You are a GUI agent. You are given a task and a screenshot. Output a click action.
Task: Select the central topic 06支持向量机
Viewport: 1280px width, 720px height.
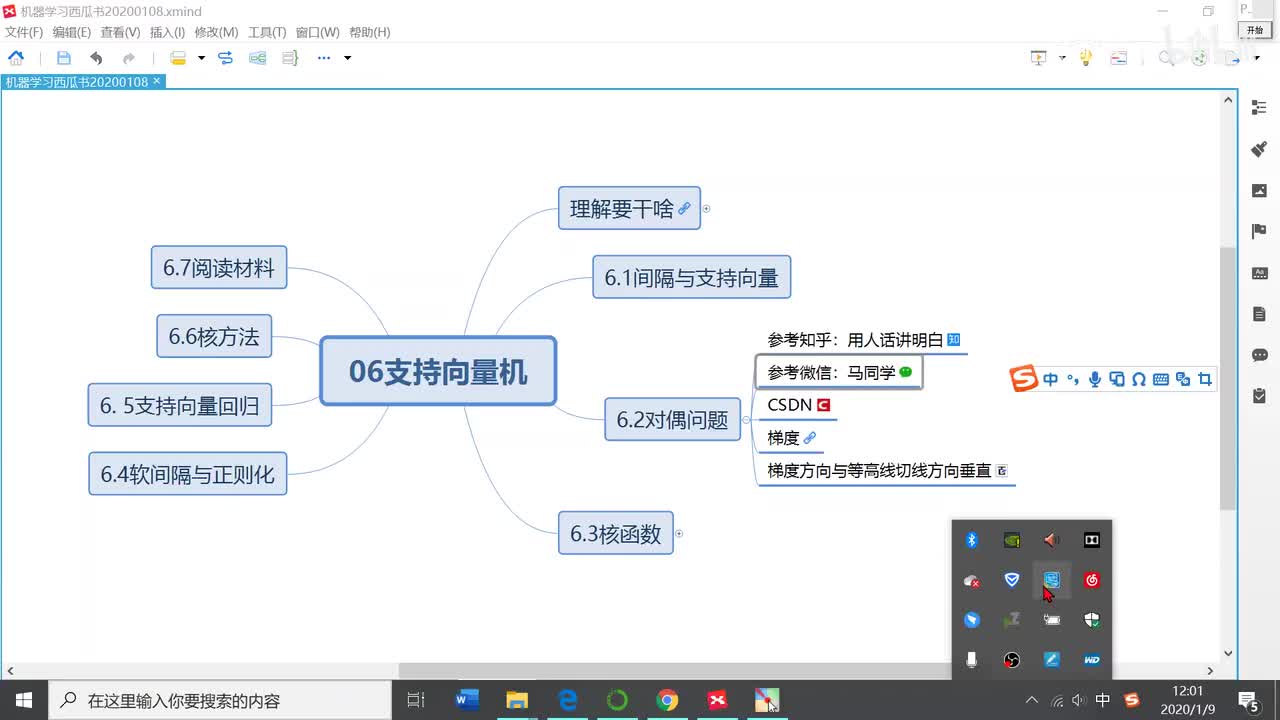click(x=438, y=371)
